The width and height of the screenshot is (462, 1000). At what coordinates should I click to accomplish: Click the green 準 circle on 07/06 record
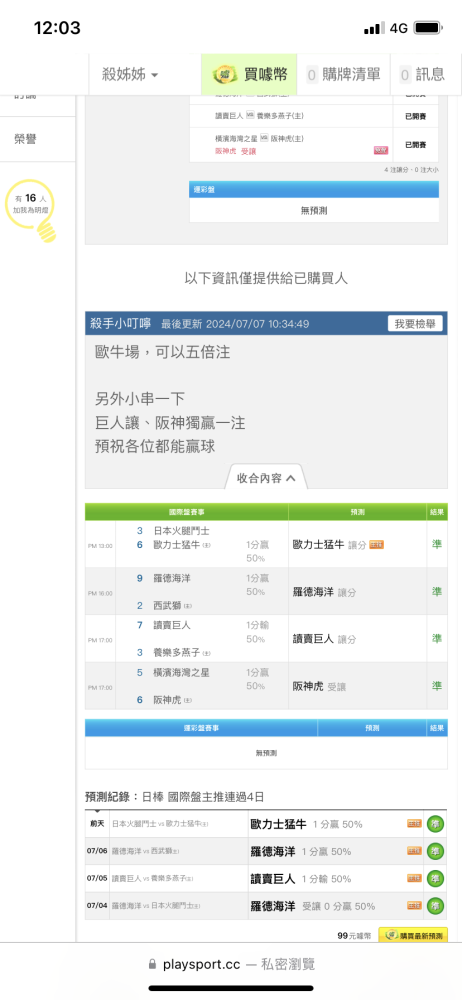(x=436, y=851)
